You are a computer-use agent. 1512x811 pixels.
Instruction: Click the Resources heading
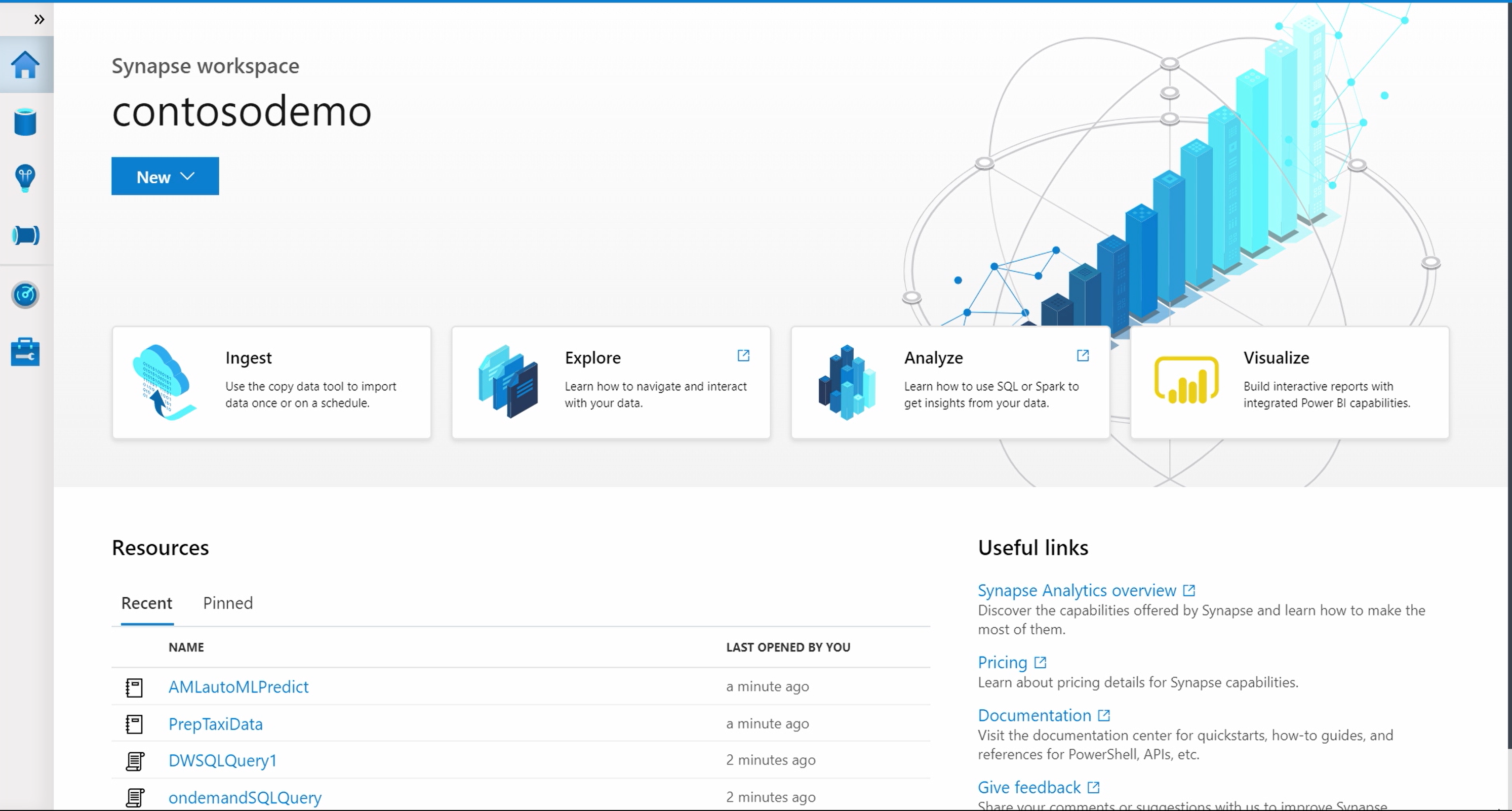click(160, 548)
